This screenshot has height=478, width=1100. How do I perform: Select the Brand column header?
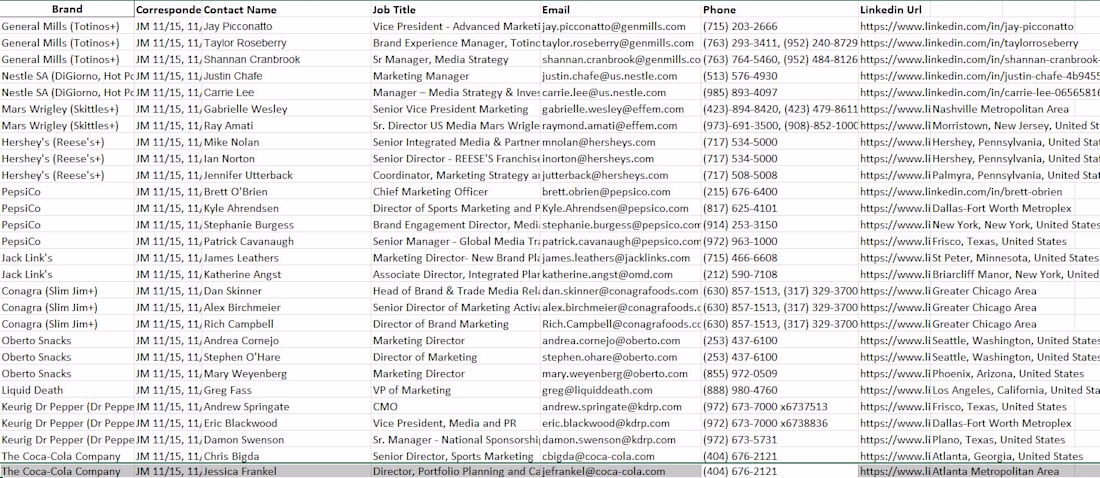(67, 9)
